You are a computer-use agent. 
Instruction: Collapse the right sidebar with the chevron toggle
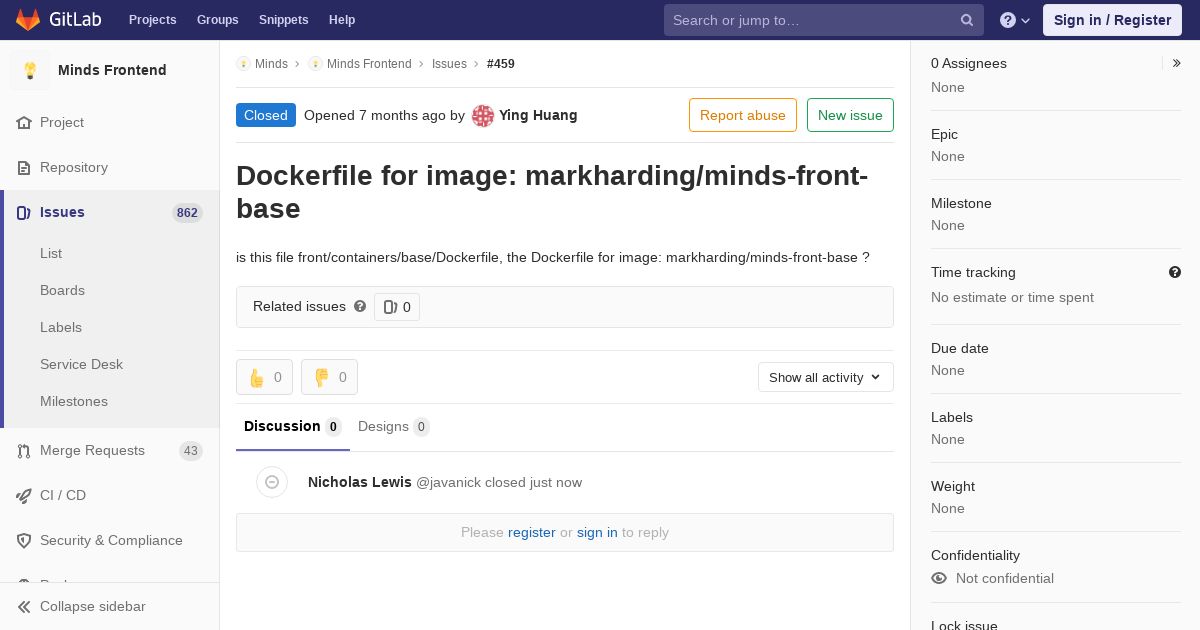[1177, 63]
